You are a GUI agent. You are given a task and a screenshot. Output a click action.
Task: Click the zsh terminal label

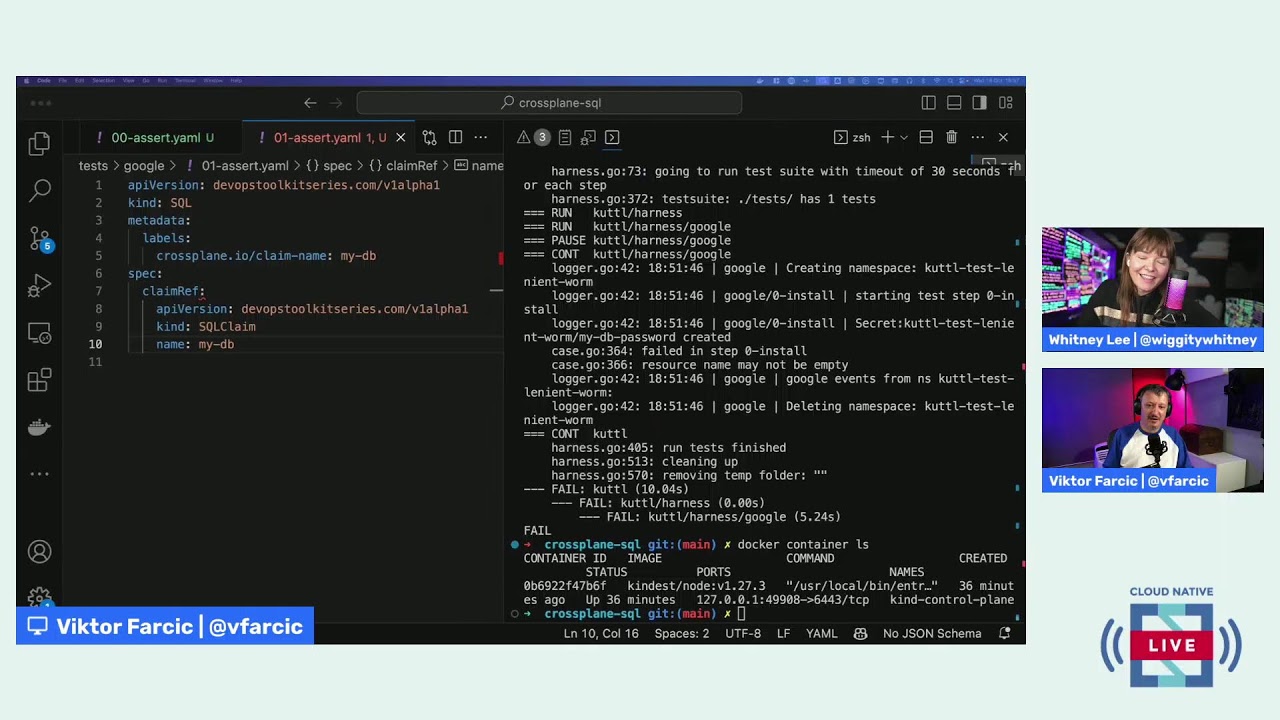[x=853, y=138]
